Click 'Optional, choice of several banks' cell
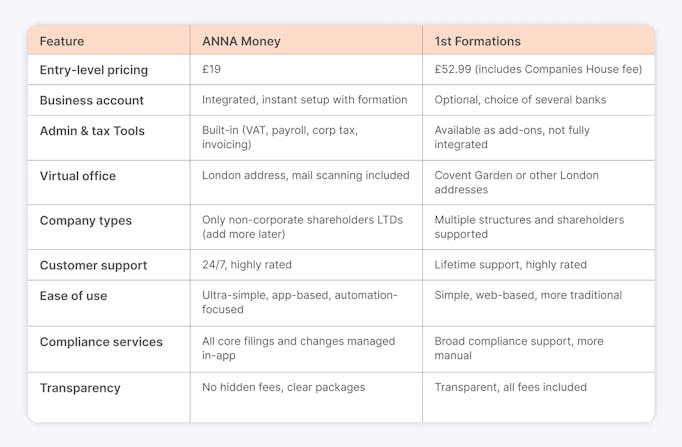Screen dimensions: 682x447 click(x=520, y=100)
